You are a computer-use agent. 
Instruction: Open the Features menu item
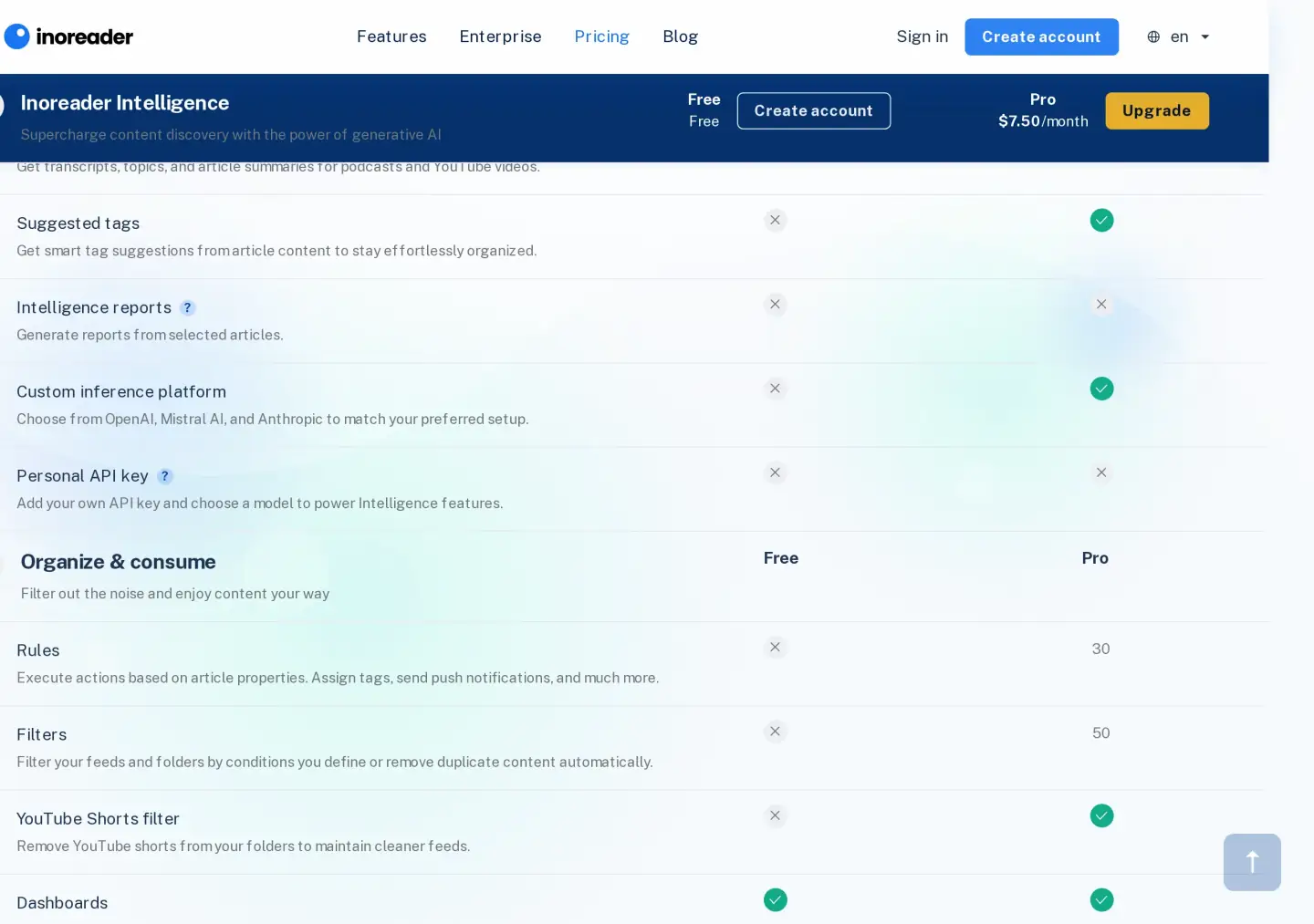(x=391, y=36)
